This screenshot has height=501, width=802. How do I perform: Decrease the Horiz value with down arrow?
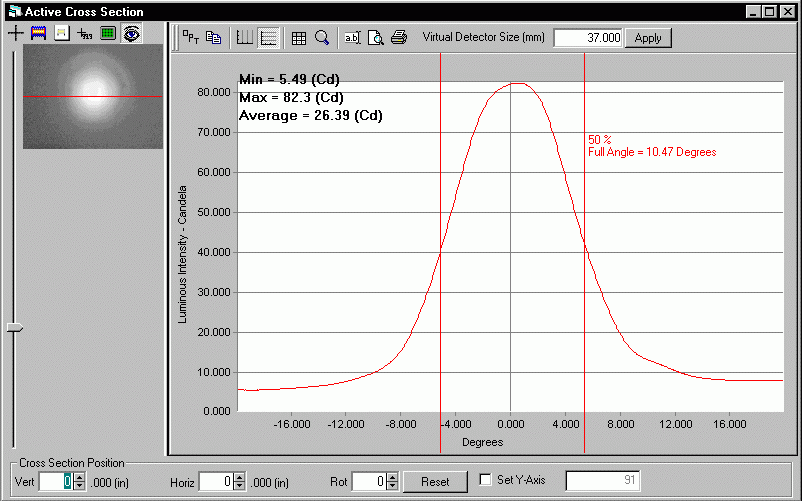[x=239, y=486]
